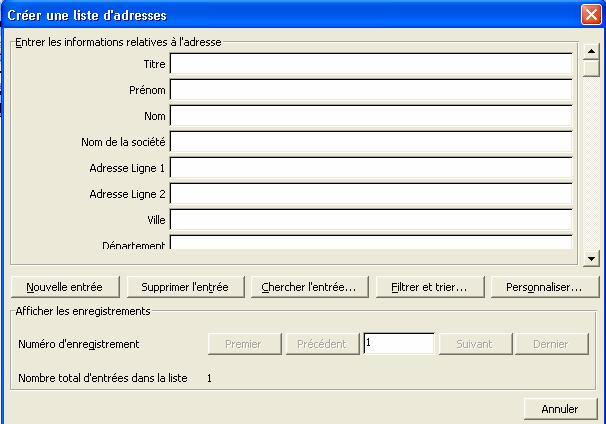The height and width of the screenshot is (424, 606).
Task: Click the Prénom text field
Action: coord(370,90)
